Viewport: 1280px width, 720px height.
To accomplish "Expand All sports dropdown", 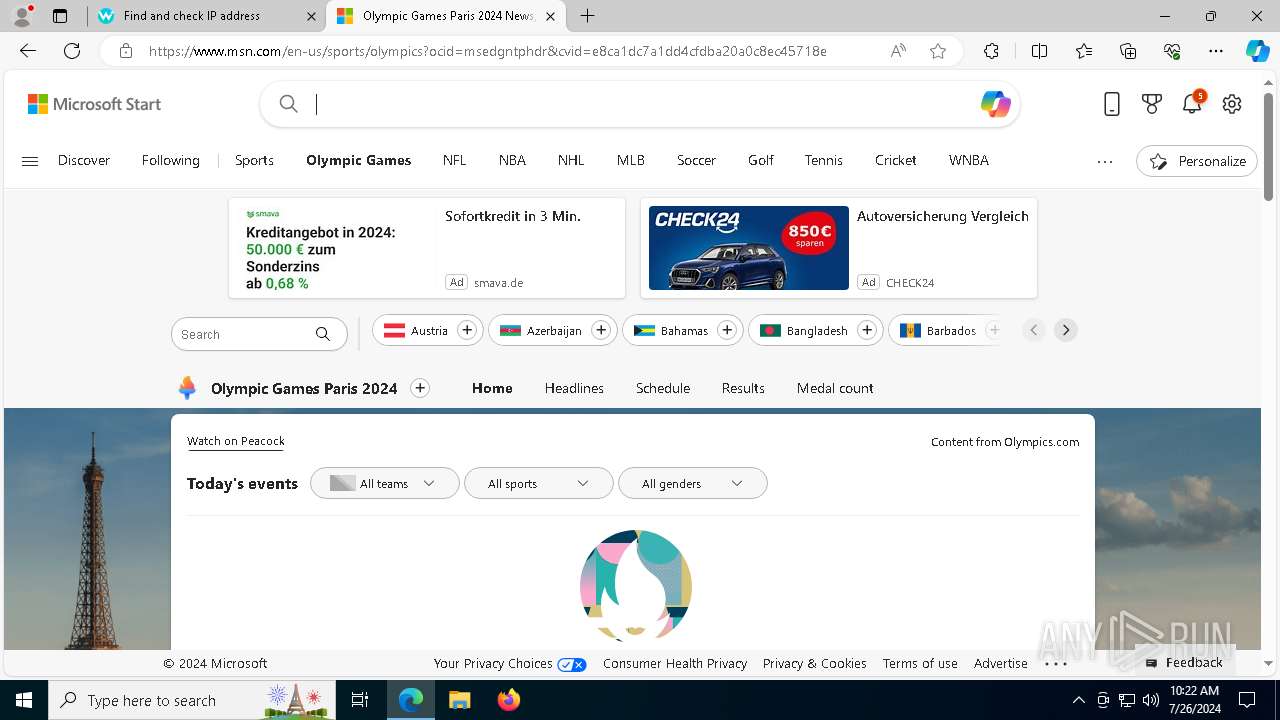I will coord(539,483).
